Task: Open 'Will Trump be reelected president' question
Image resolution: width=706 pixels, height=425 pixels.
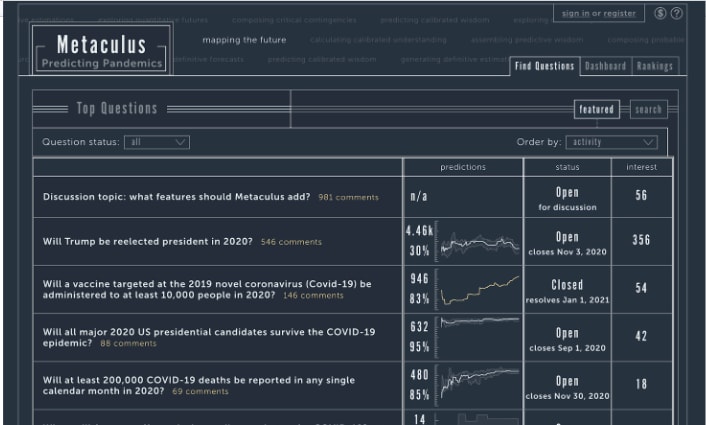Action: (x=148, y=242)
